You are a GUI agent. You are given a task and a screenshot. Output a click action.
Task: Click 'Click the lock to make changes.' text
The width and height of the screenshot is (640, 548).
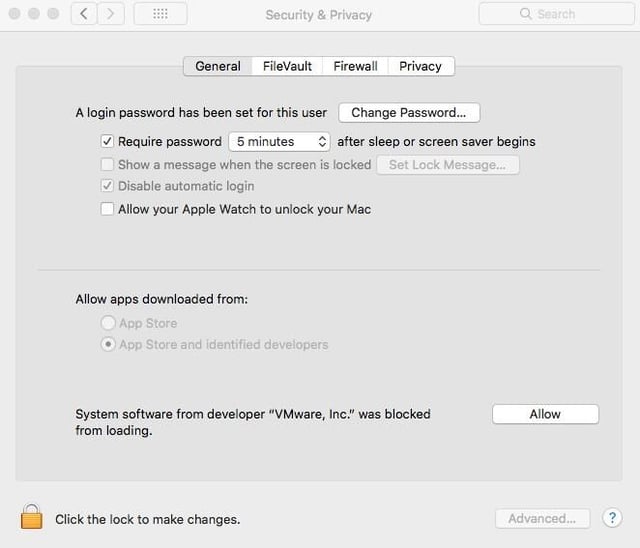click(148, 519)
